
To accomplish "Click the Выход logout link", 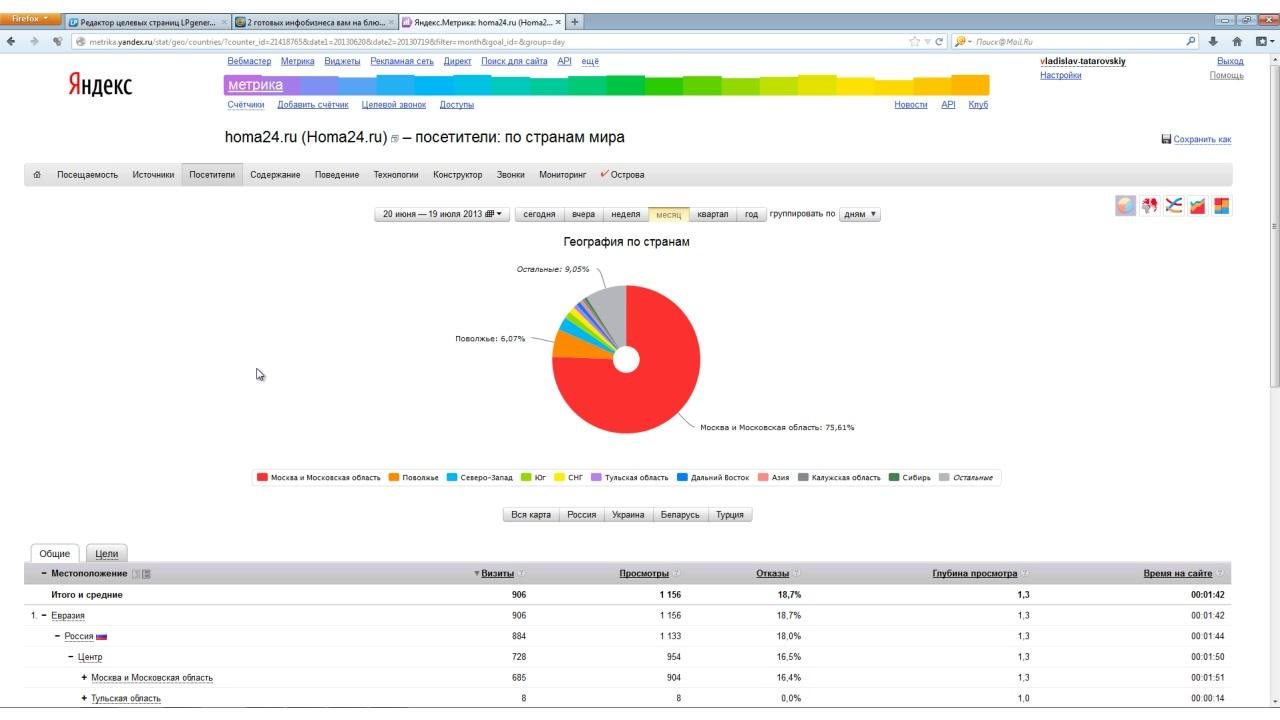I will pyautogui.click(x=1230, y=61).
